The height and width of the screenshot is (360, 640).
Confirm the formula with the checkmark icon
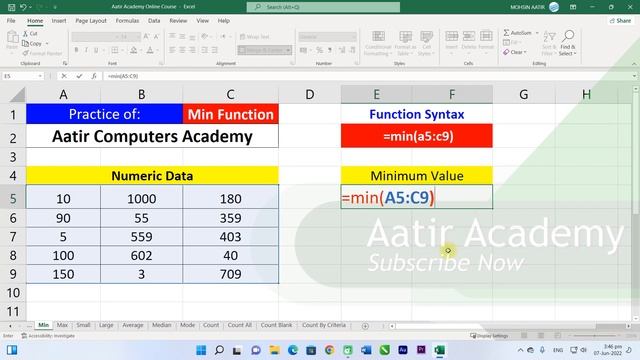pyautogui.click(x=79, y=76)
